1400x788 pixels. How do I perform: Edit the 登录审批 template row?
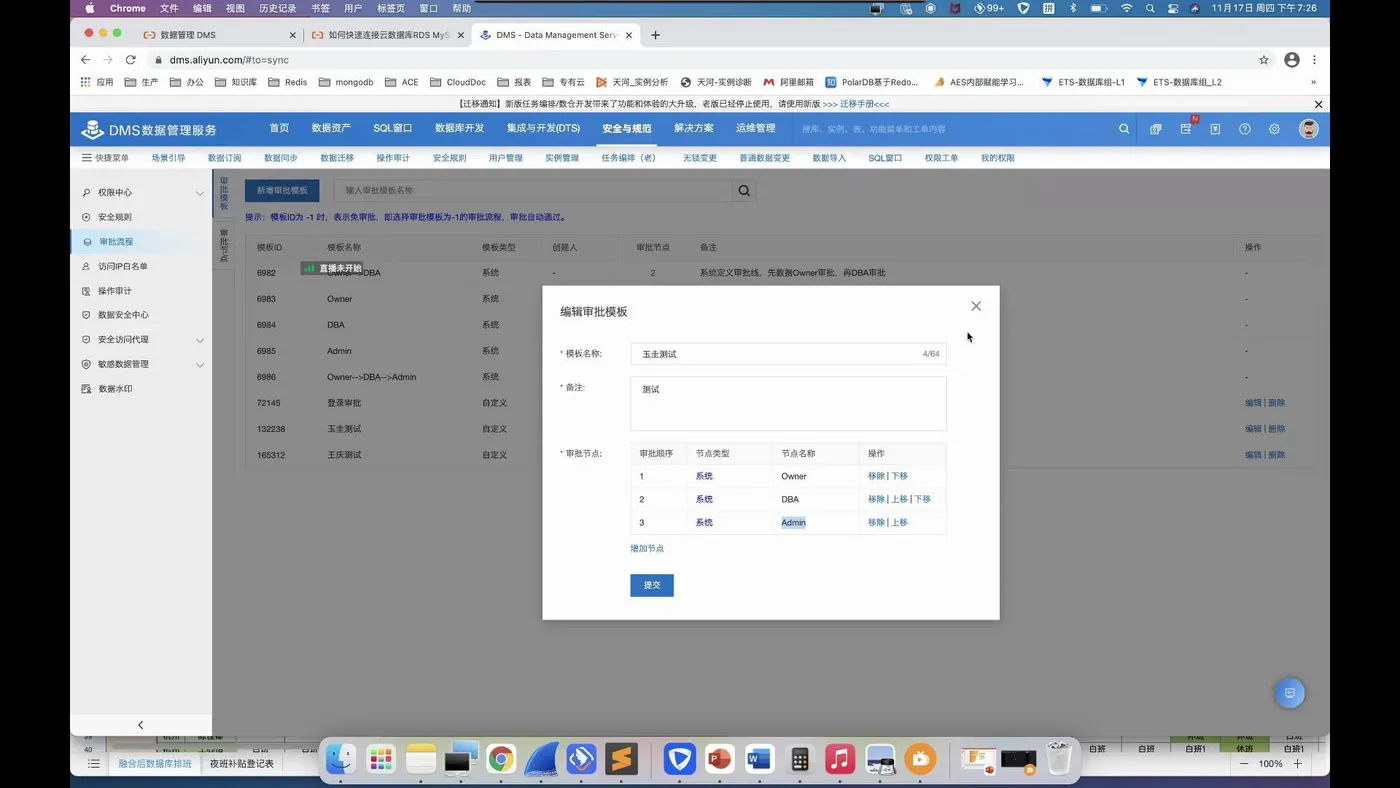[x=1253, y=403]
